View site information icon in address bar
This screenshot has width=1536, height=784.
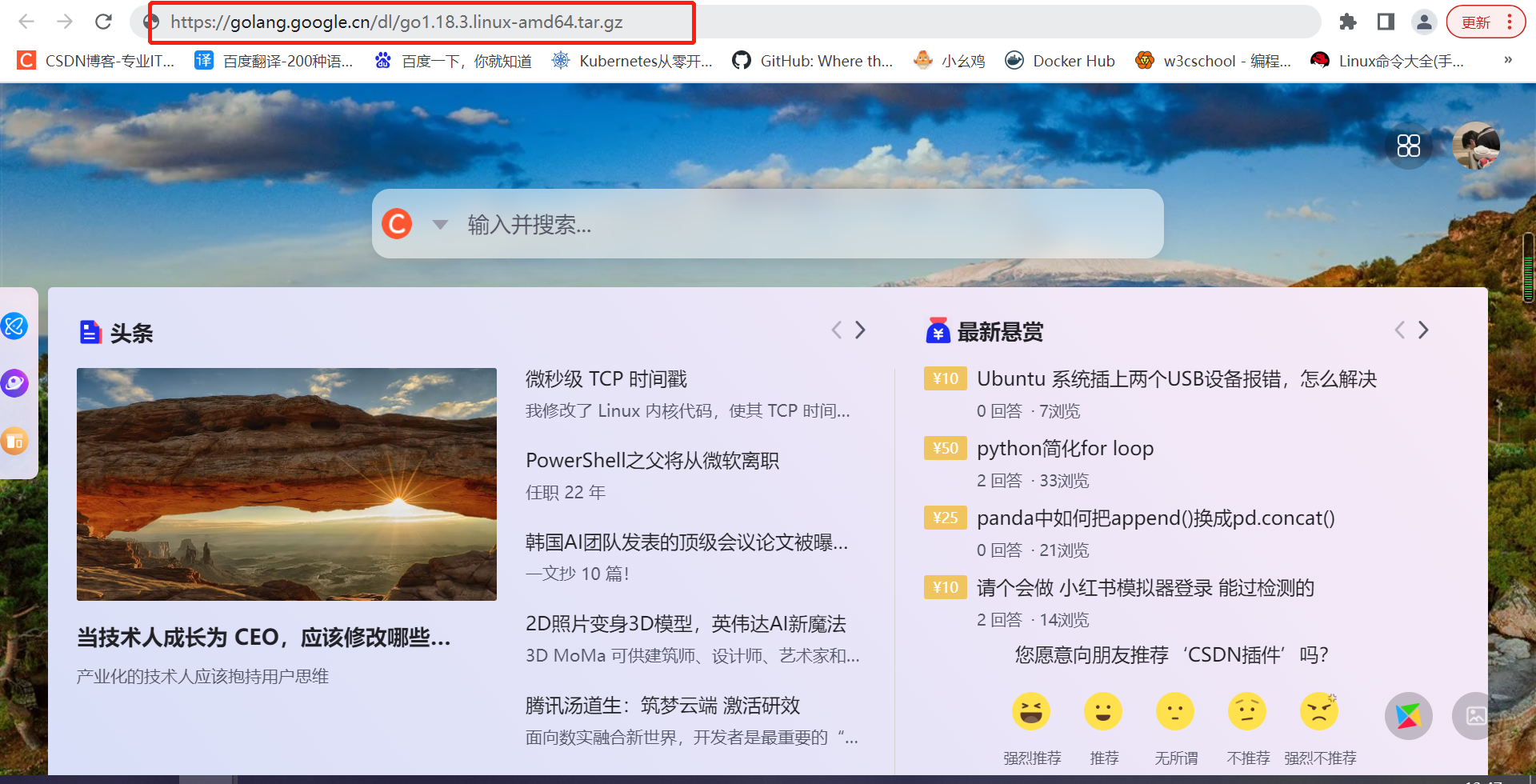pyautogui.click(x=151, y=22)
